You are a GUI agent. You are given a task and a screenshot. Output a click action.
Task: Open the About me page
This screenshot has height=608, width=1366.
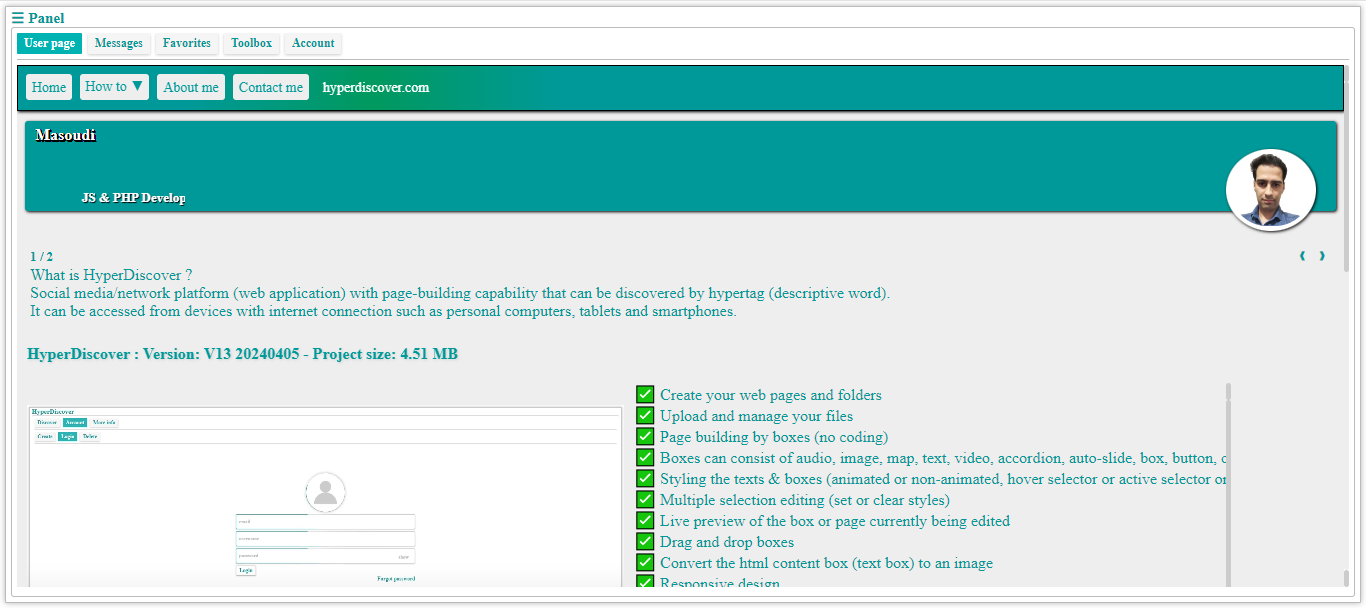pos(191,87)
